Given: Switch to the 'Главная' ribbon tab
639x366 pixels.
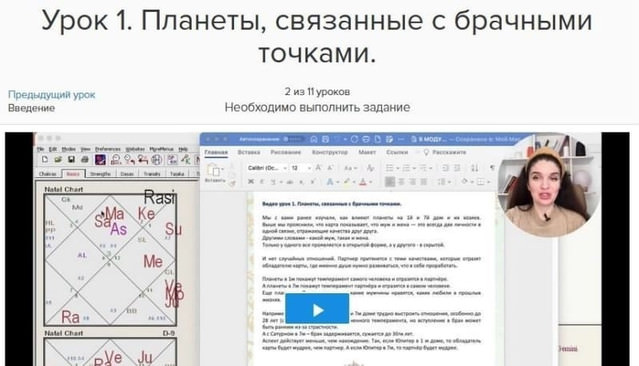Looking at the screenshot, I should pos(216,152).
